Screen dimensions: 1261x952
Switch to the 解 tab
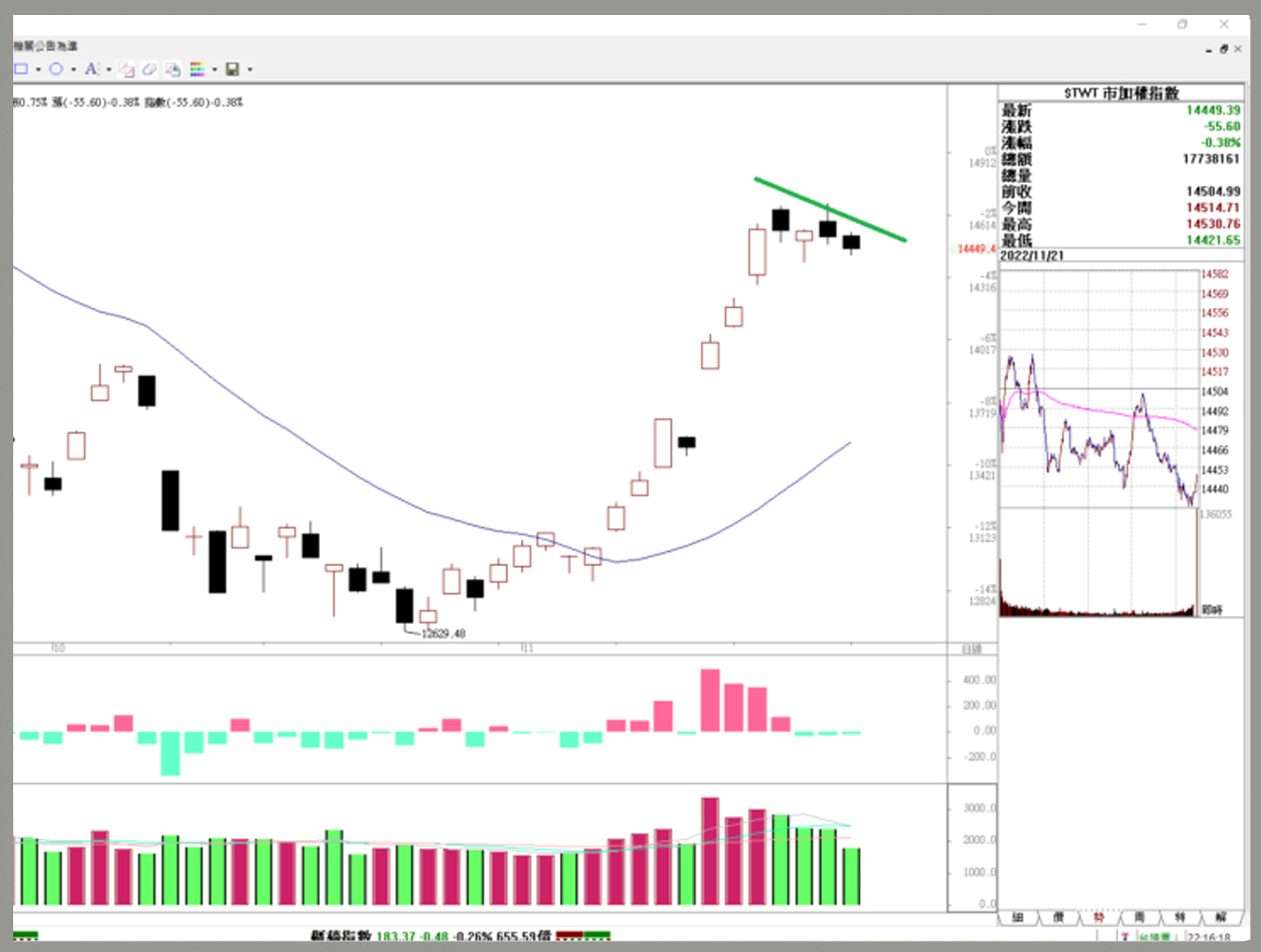(x=1220, y=918)
